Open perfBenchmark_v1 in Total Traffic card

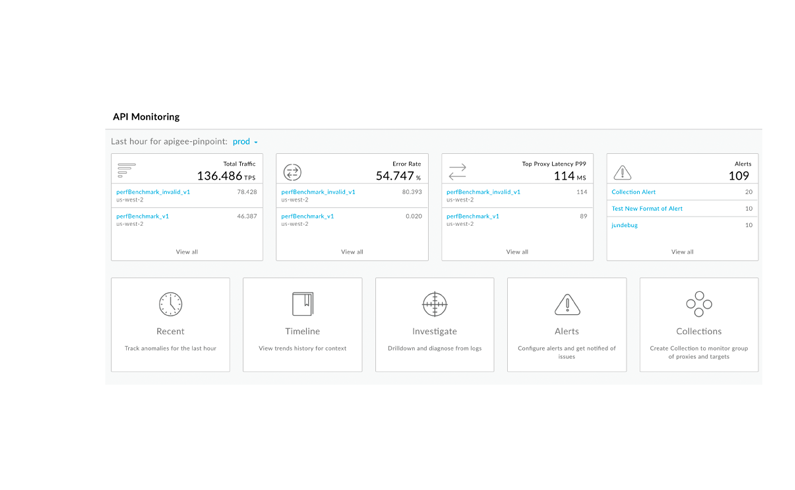coord(142,216)
